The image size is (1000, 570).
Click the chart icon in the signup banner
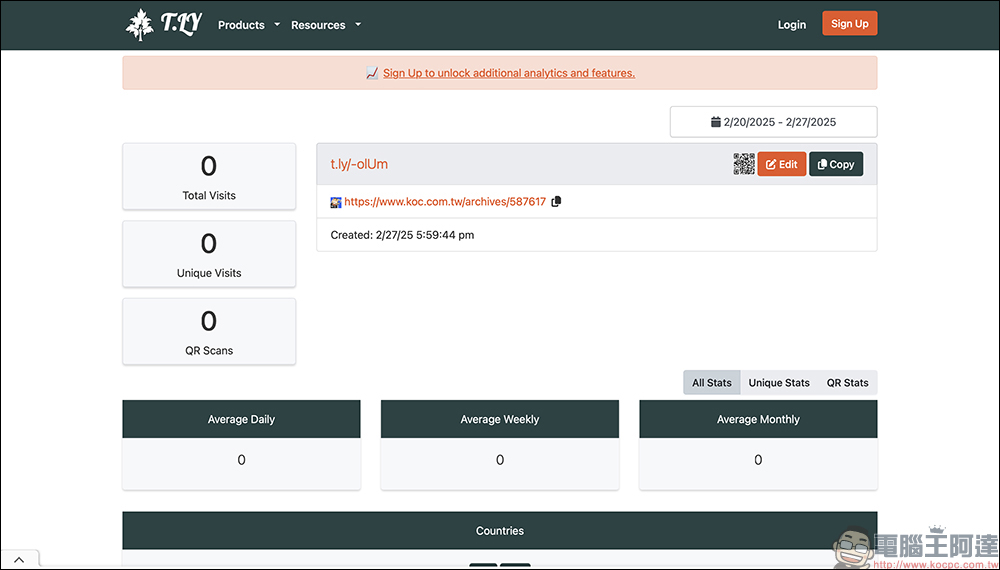click(x=372, y=73)
